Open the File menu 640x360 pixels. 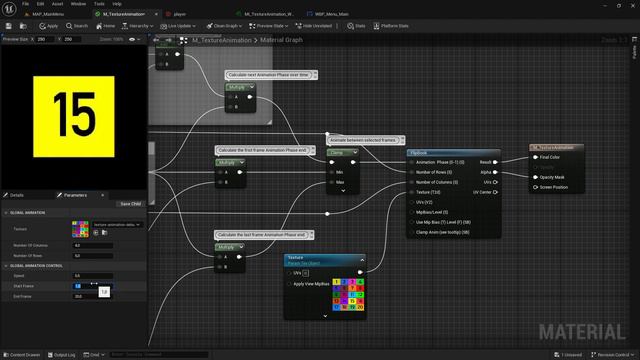pos(25,4)
